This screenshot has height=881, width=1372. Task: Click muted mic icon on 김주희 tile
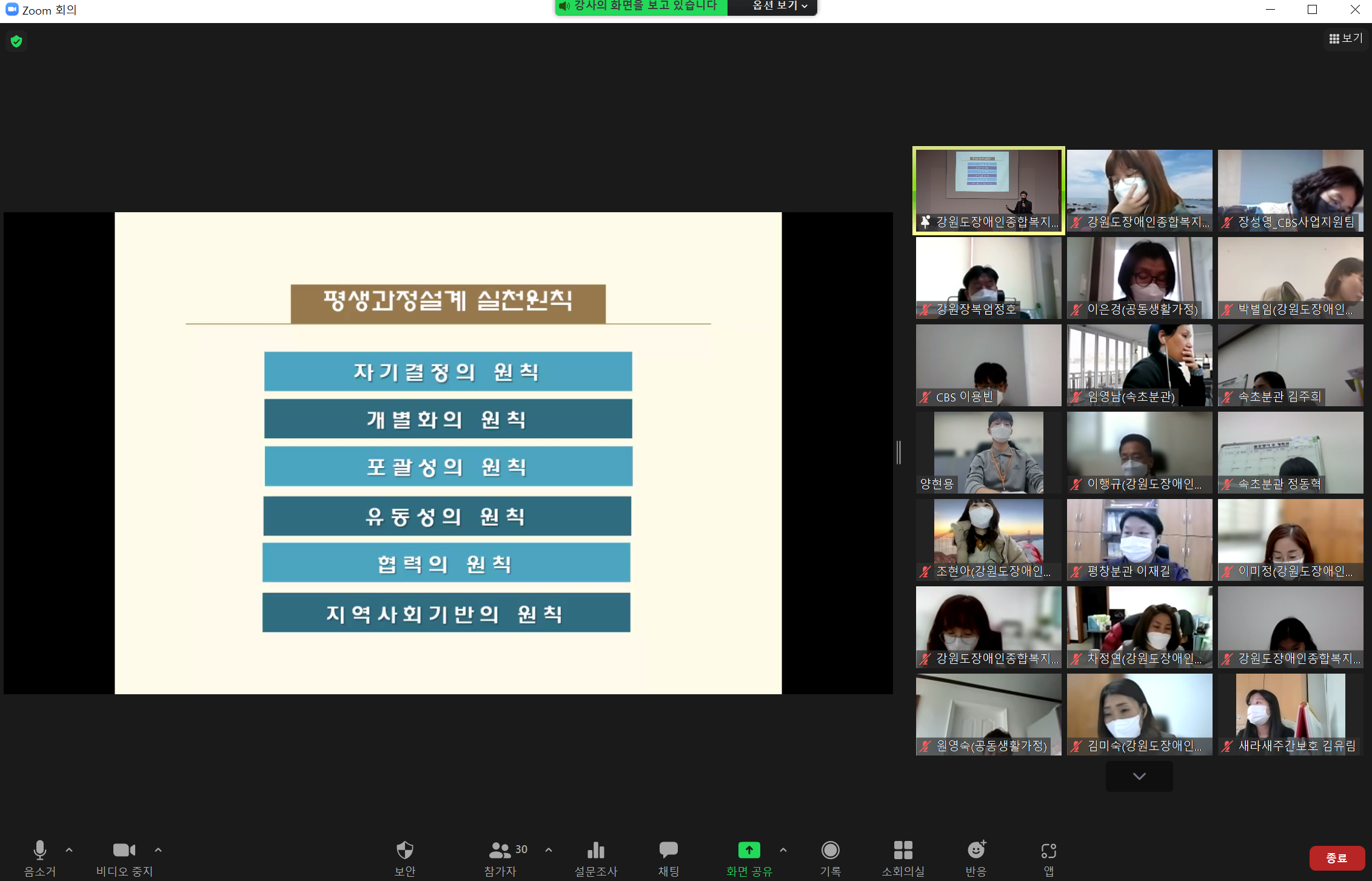tap(1227, 397)
